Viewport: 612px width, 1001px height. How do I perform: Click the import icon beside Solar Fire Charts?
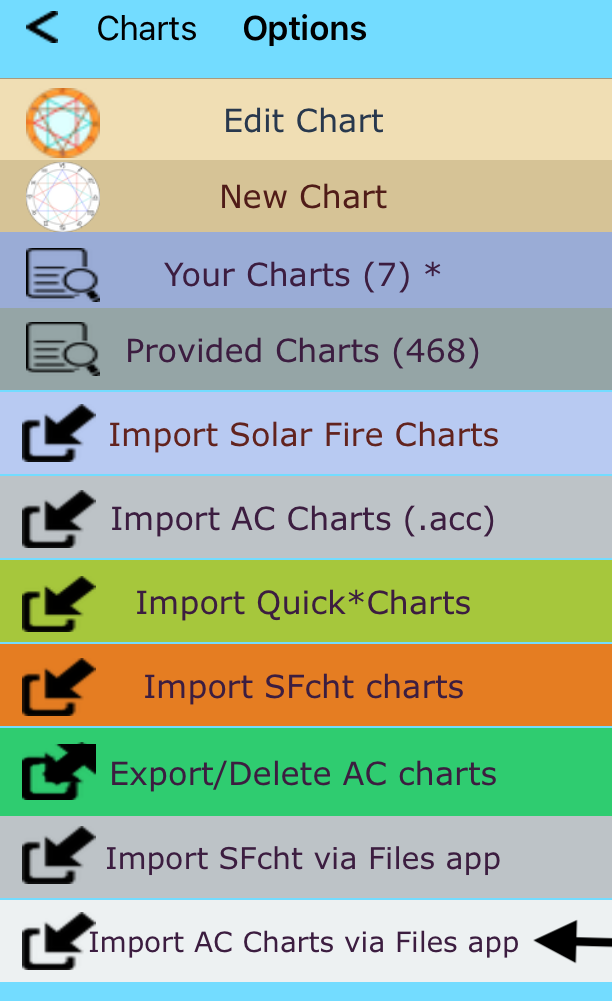coord(58,435)
